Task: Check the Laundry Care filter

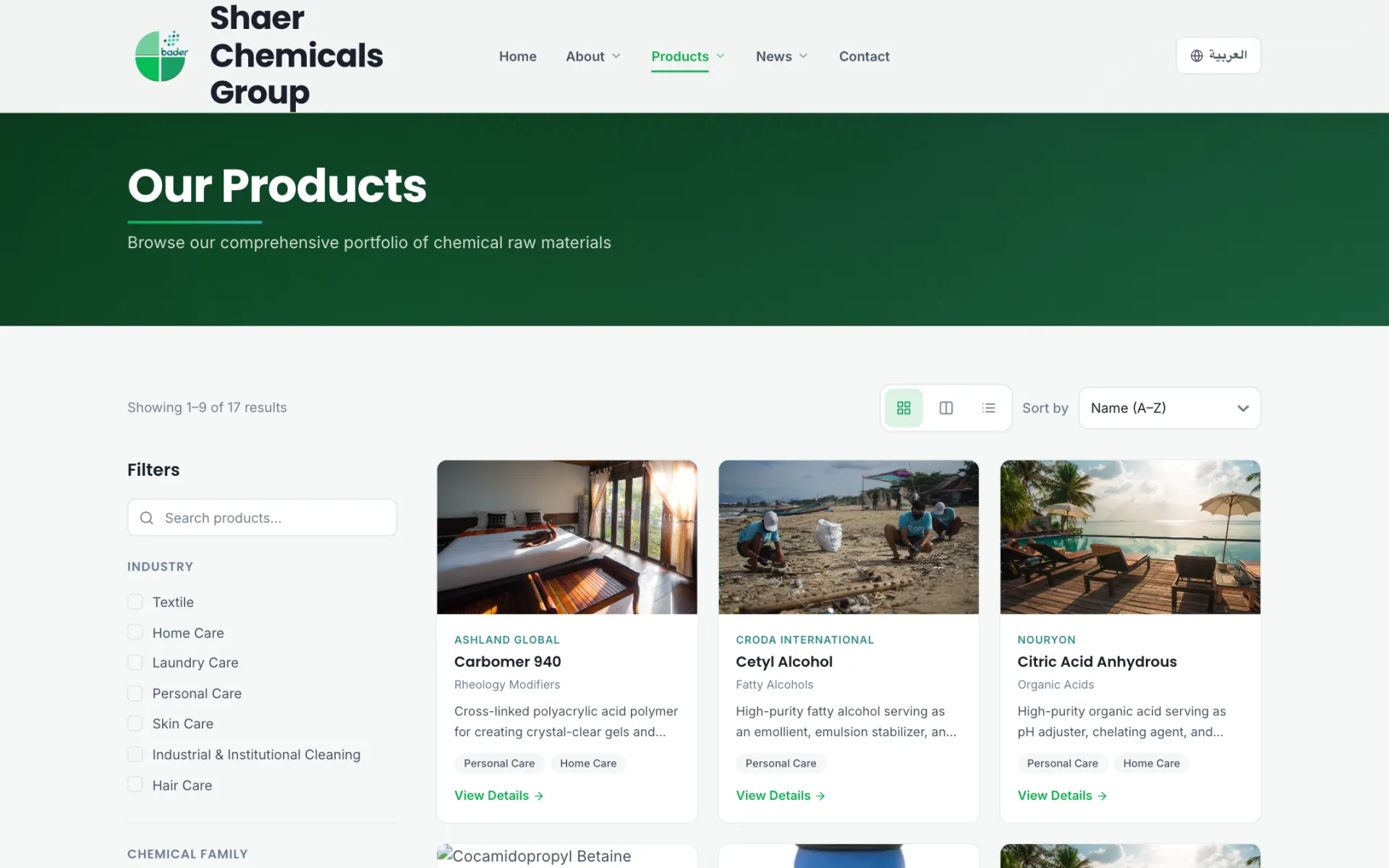Action: click(135, 663)
